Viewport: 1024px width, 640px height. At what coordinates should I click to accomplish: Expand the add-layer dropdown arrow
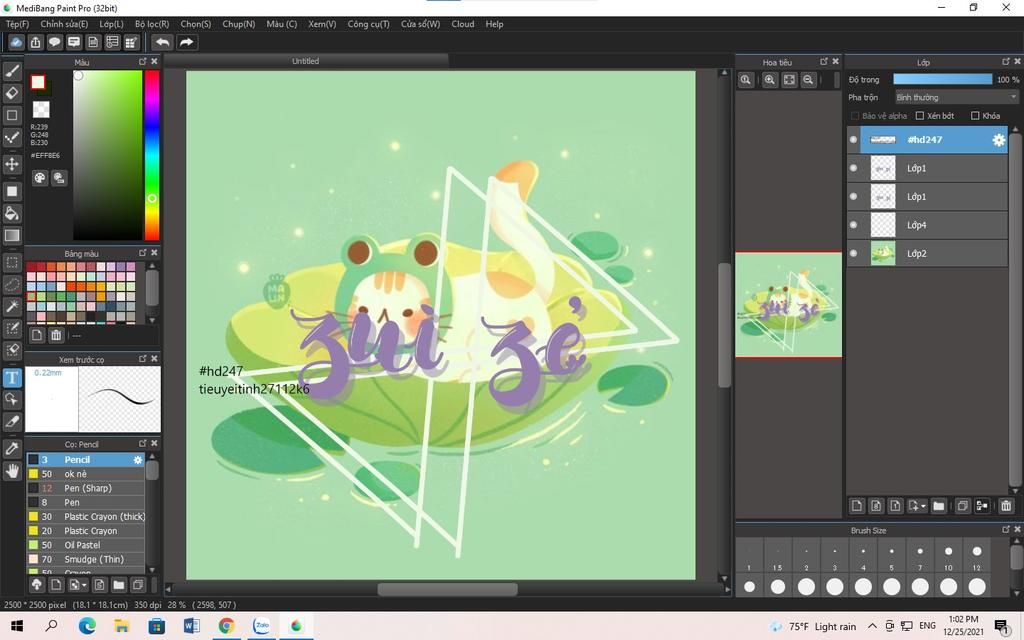click(917, 505)
